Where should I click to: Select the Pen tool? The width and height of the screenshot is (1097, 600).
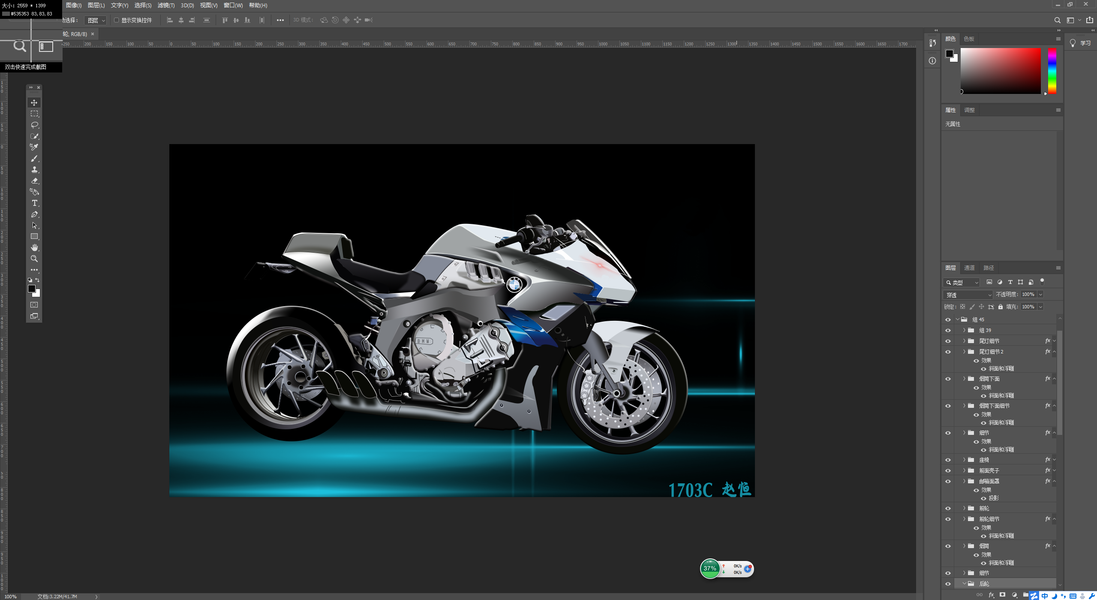tap(34, 214)
